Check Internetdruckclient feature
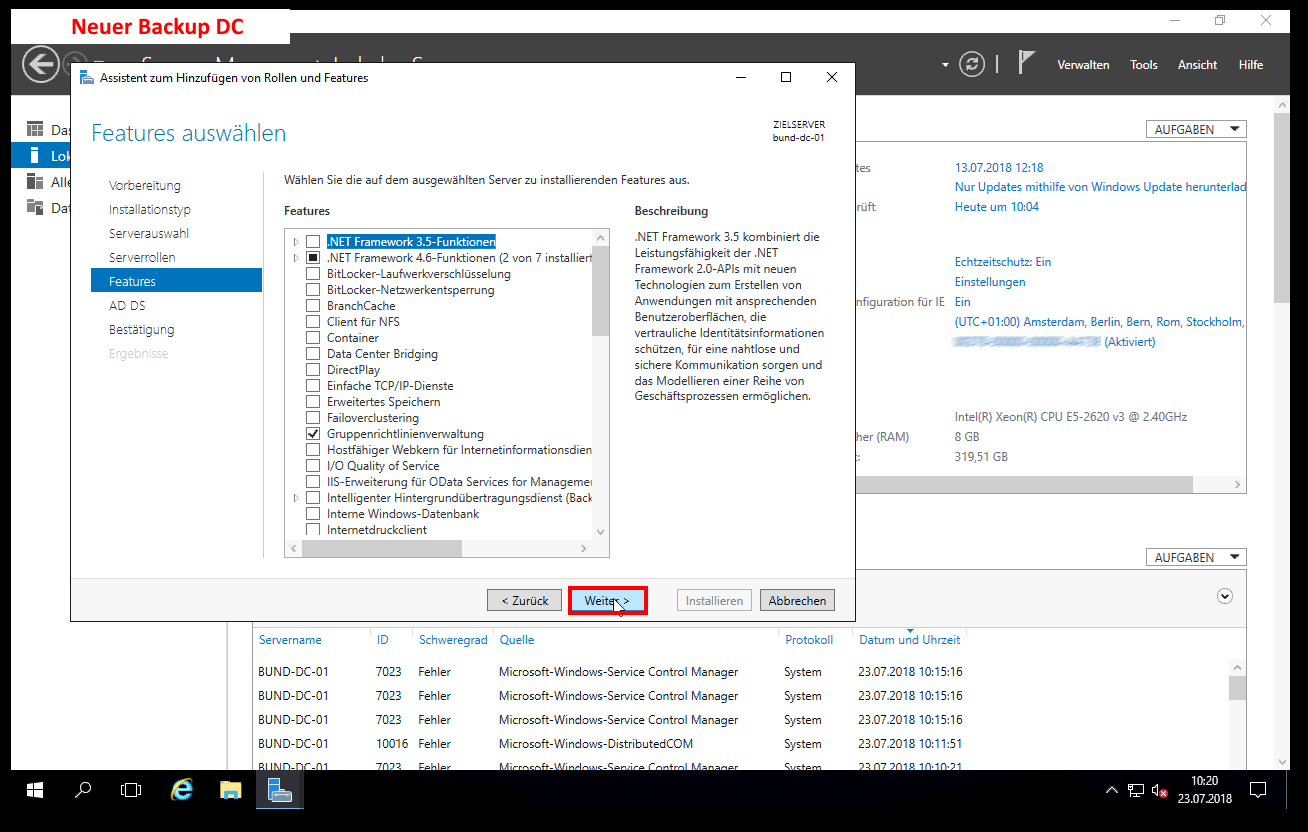Image resolution: width=1308 pixels, height=832 pixels. coord(313,530)
